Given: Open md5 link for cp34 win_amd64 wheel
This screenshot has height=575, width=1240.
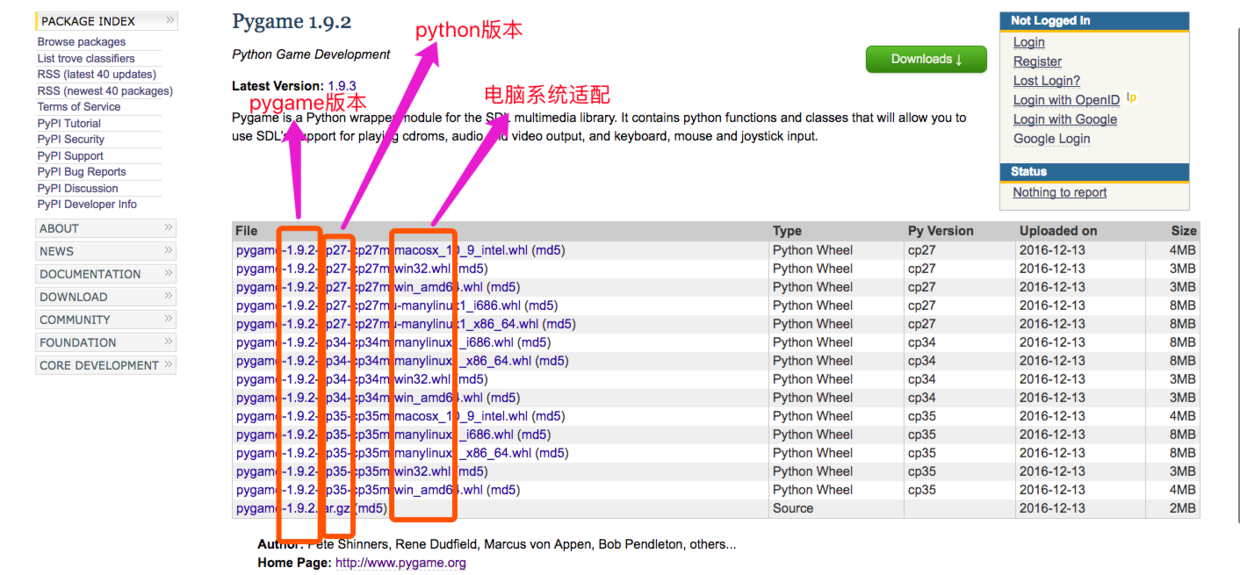Looking at the screenshot, I should [503, 398].
